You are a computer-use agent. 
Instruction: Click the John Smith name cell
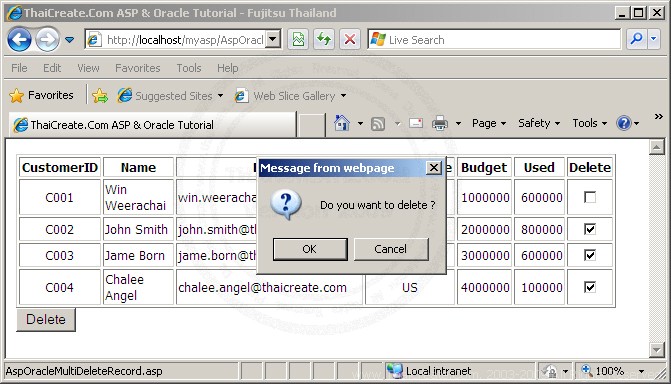pyautogui.click(x=138, y=229)
